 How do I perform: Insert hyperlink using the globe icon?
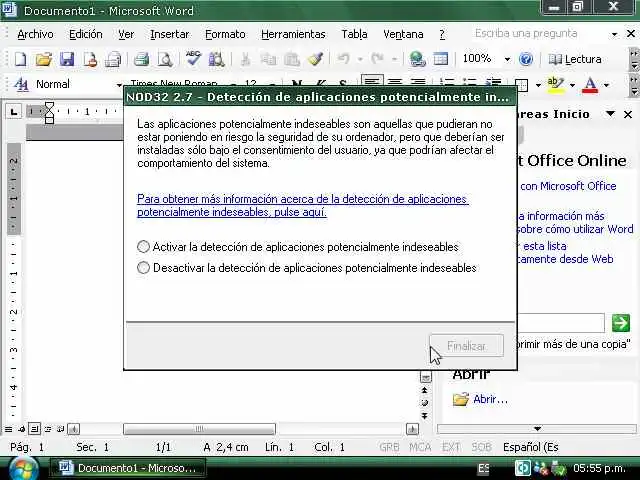[x=417, y=60]
